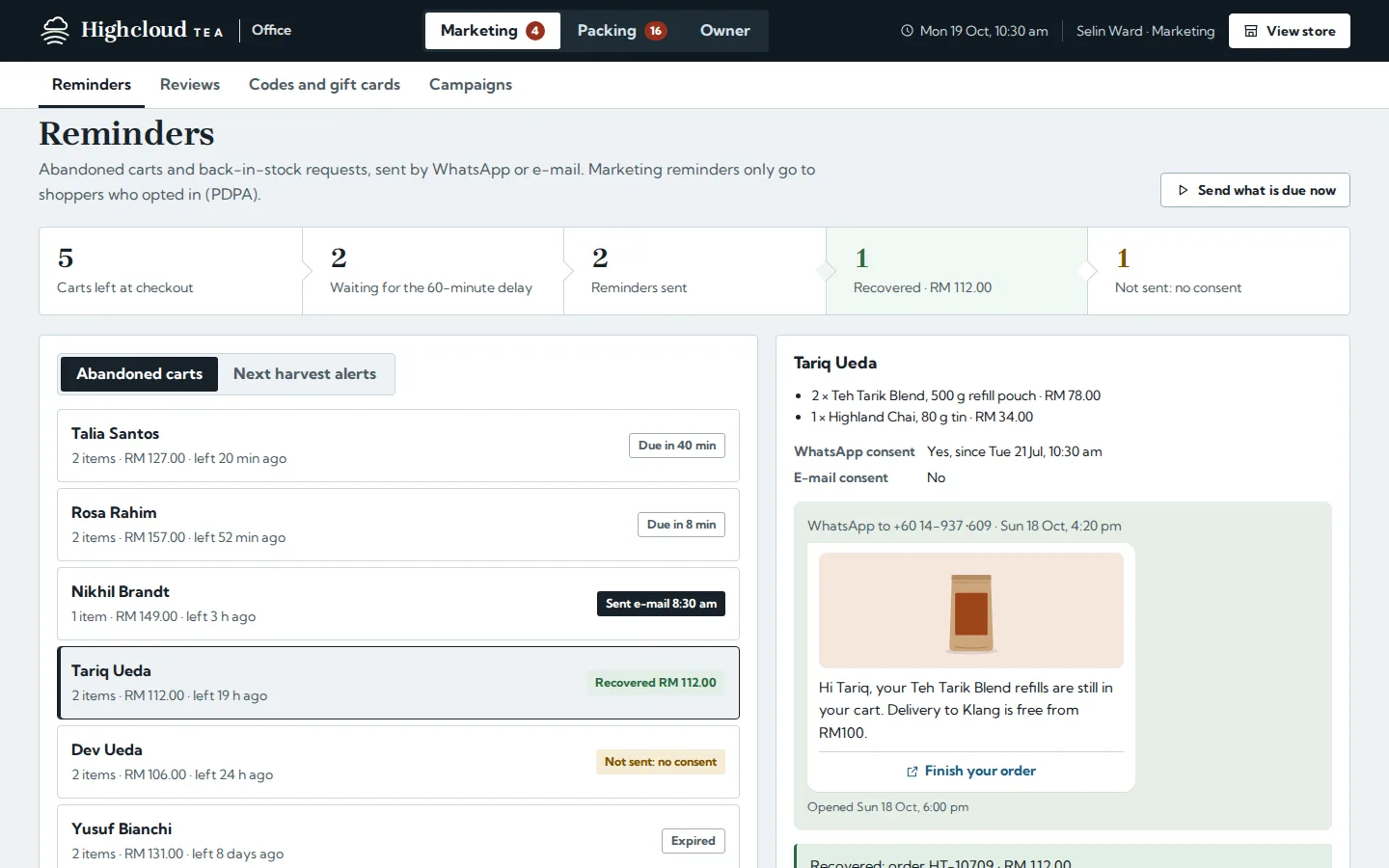Select Tariq Ueda's cart row
The width and height of the screenshot is (1389, 868).
[398, 683]
